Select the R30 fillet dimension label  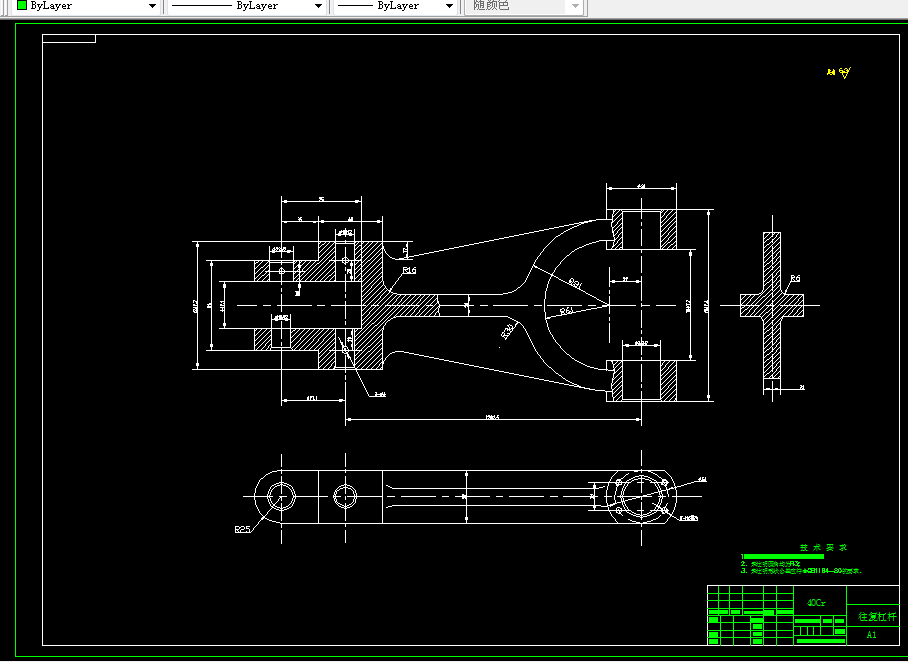507,331
